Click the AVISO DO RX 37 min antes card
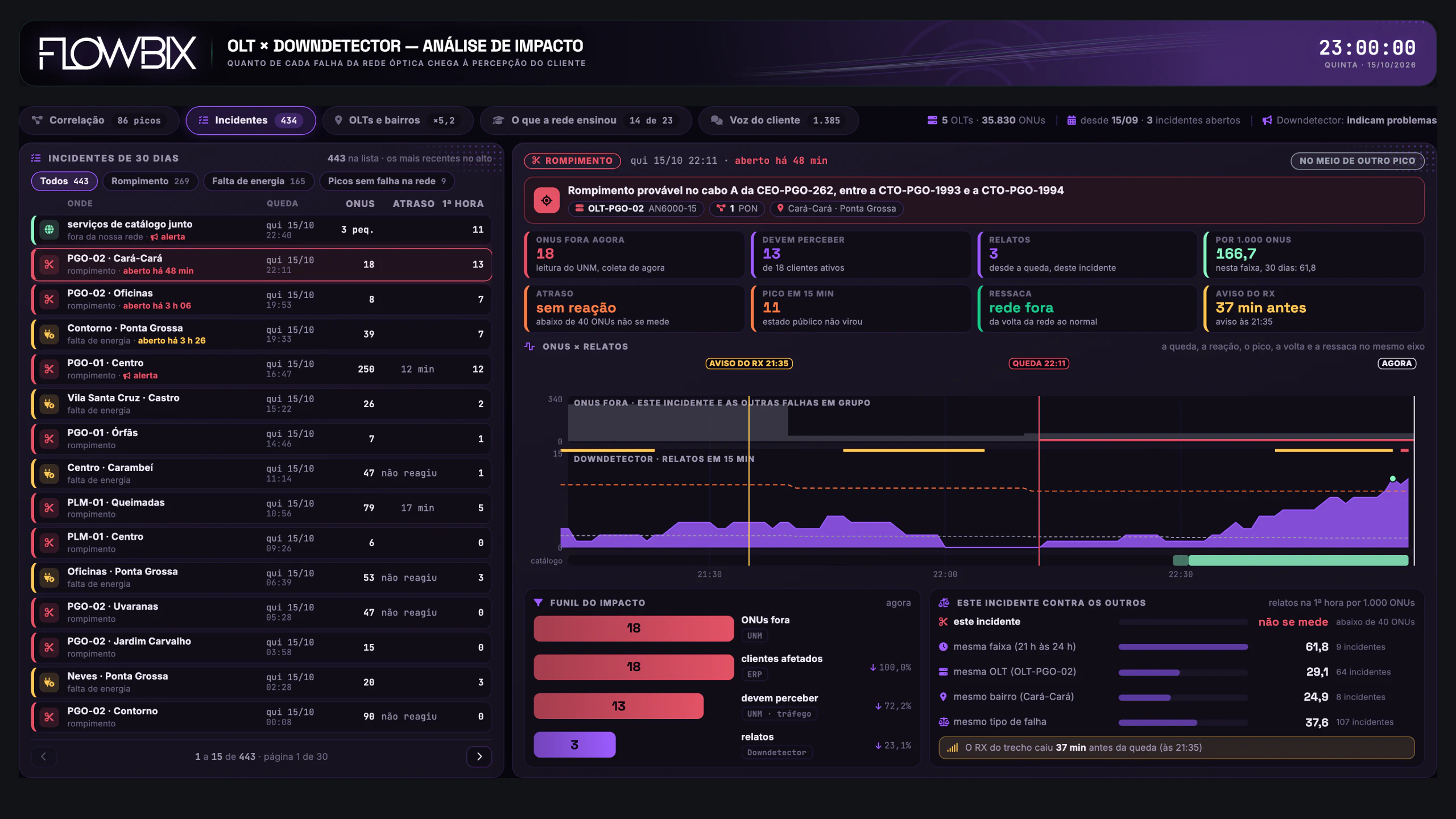Image resolution: width=1456 pixels, height=819 pixels. [1314, 308]
